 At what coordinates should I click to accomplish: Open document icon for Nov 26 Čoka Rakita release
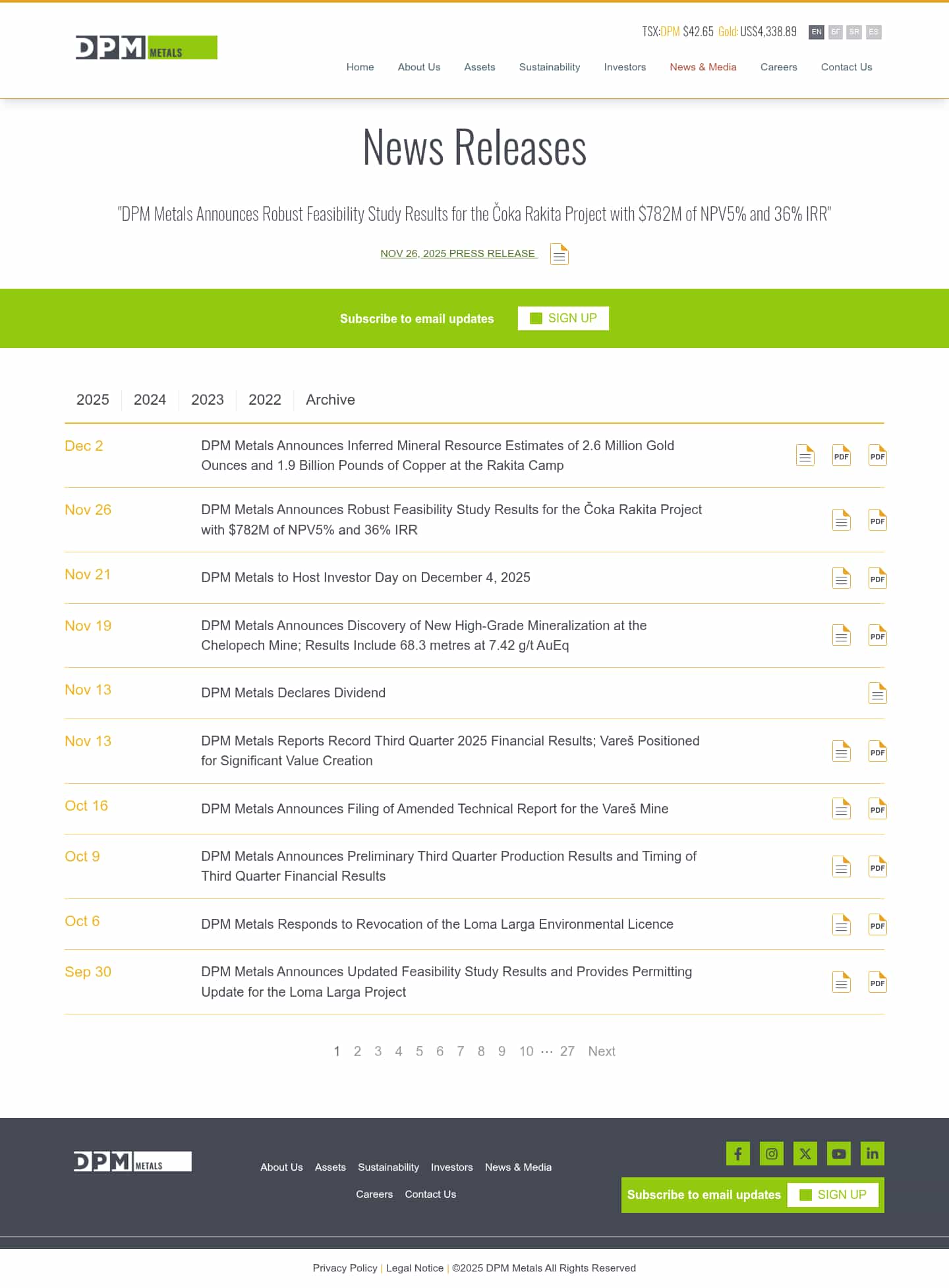click(x=842, y=520)
